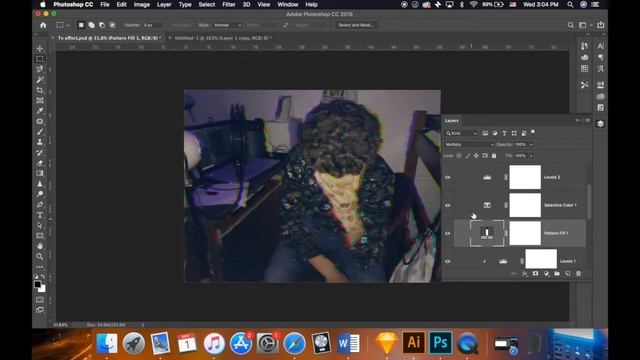Hide the Selective Color 1 layer
The width and height of the screenshot is (640, 360).
pyautogui.click(x=448, y=205)
